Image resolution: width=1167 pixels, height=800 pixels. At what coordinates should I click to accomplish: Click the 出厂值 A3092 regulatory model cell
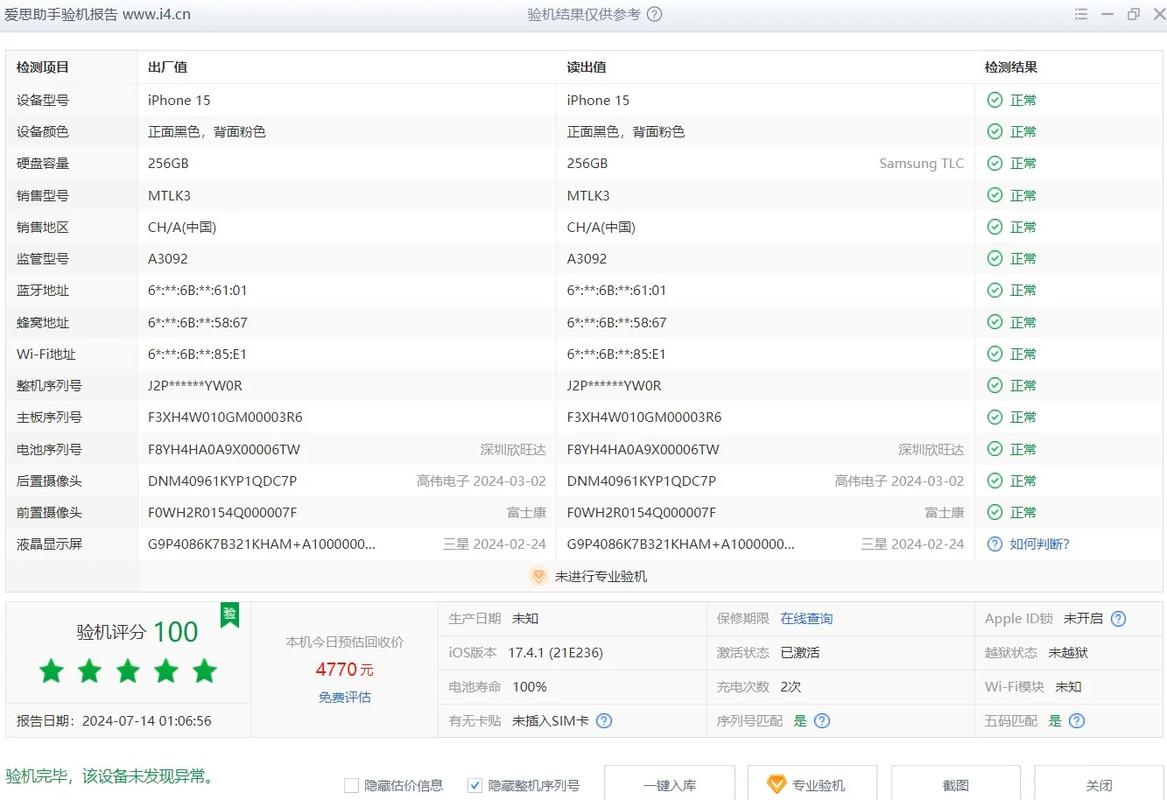tap(167, 258)
